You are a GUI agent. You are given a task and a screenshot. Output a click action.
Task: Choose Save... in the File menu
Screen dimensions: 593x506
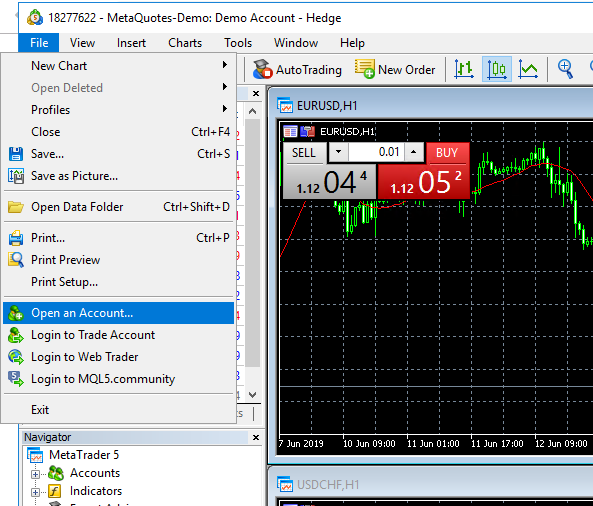coord(119,154)
